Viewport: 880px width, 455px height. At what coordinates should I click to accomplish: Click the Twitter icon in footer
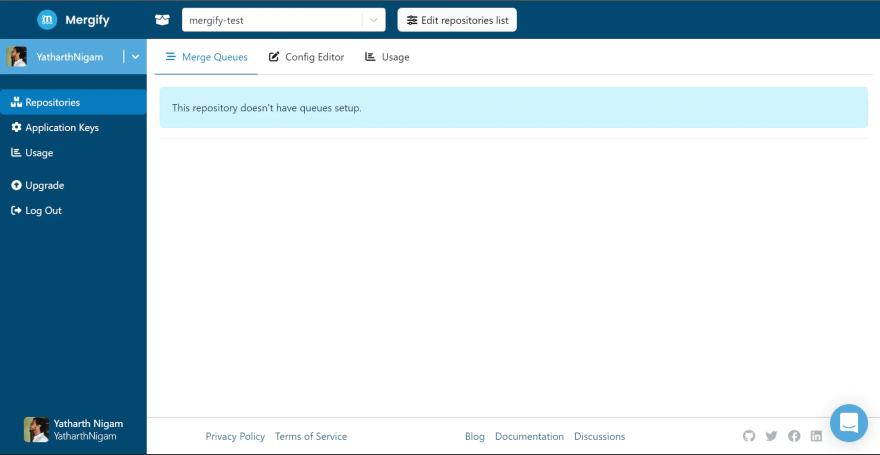coord(772,436)
